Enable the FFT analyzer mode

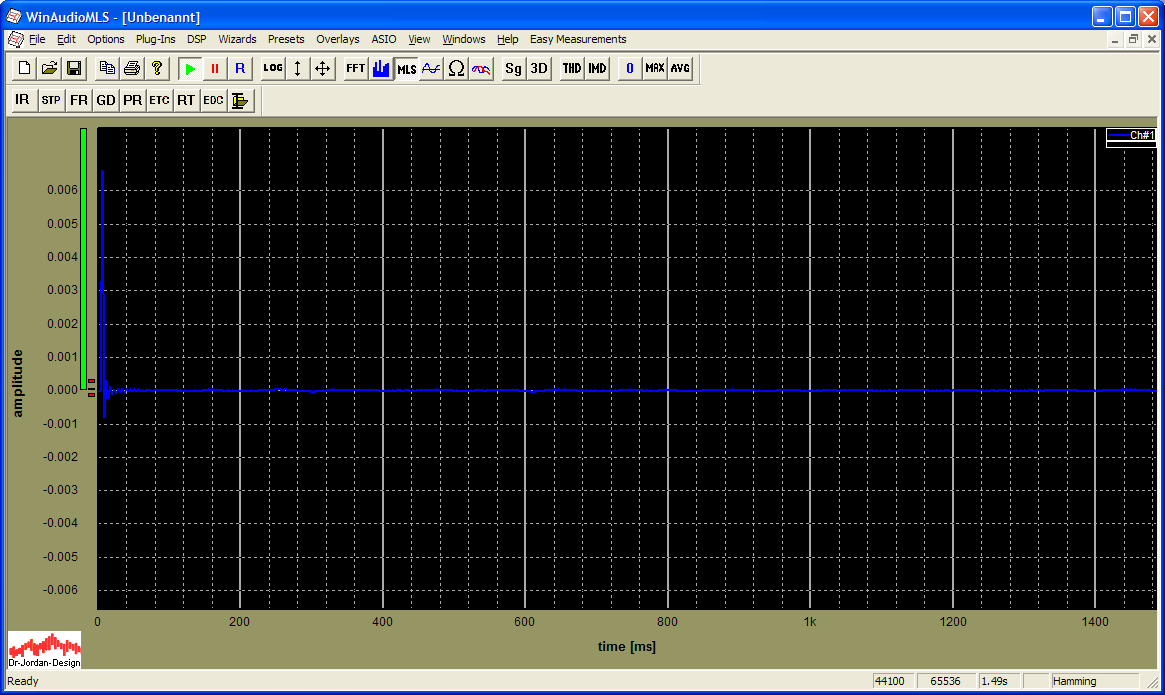coord(355,69)
